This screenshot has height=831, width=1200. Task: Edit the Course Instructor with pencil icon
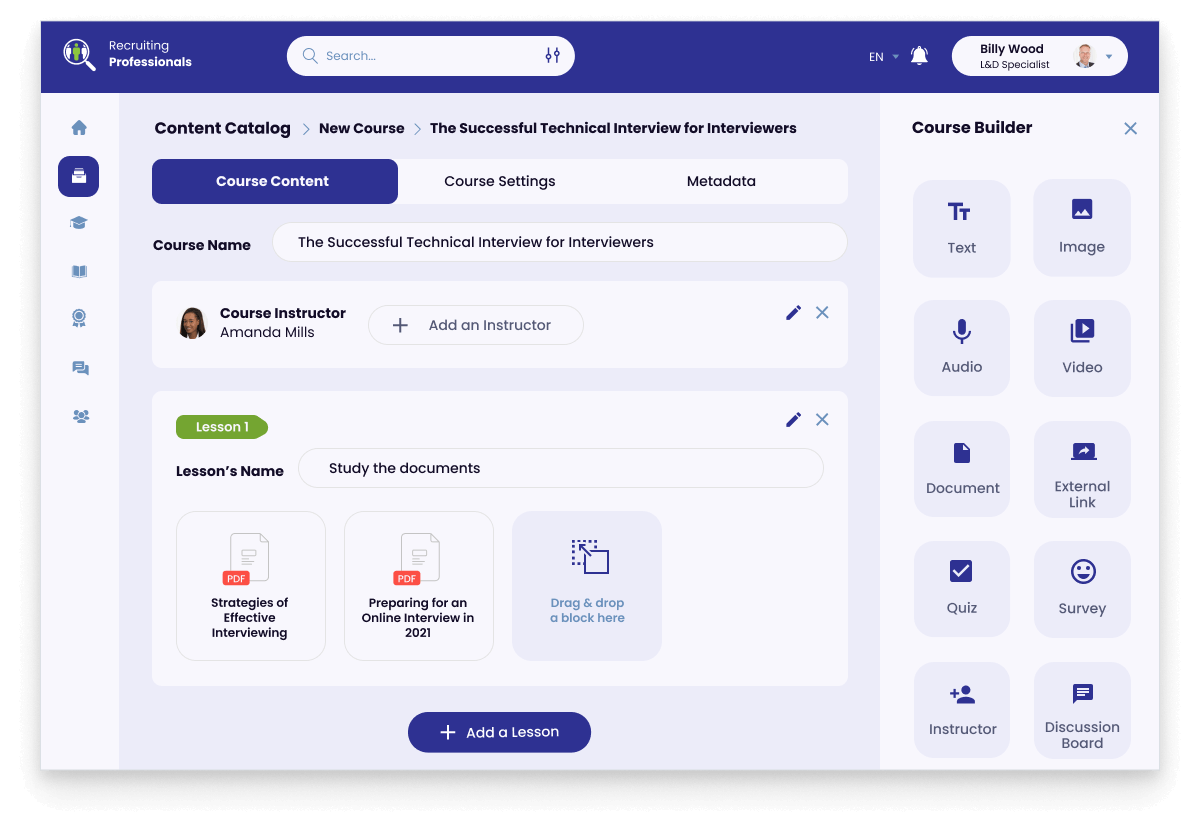pyautogui.click(x=793, y=313)
